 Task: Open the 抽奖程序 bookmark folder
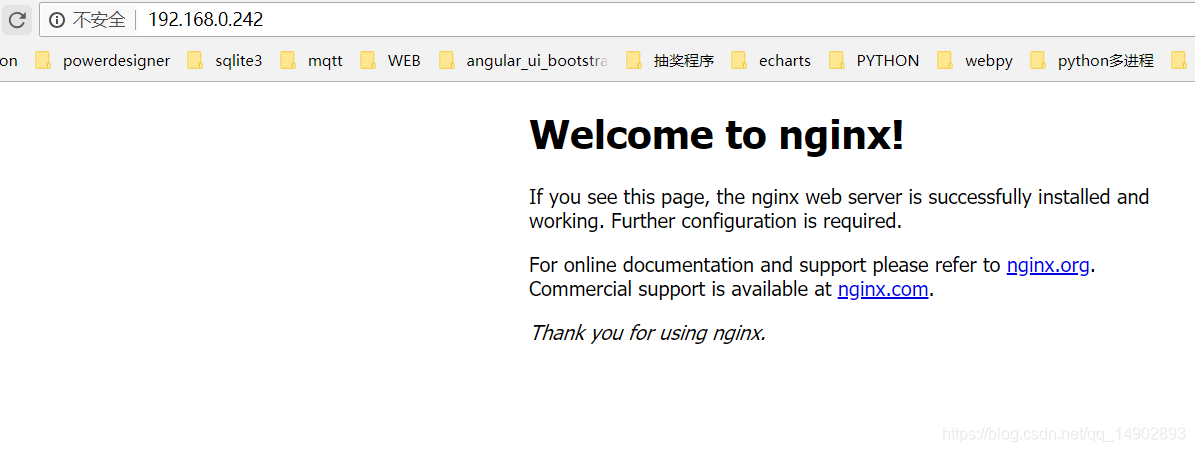pyautogui.click(x=670, y=60)
